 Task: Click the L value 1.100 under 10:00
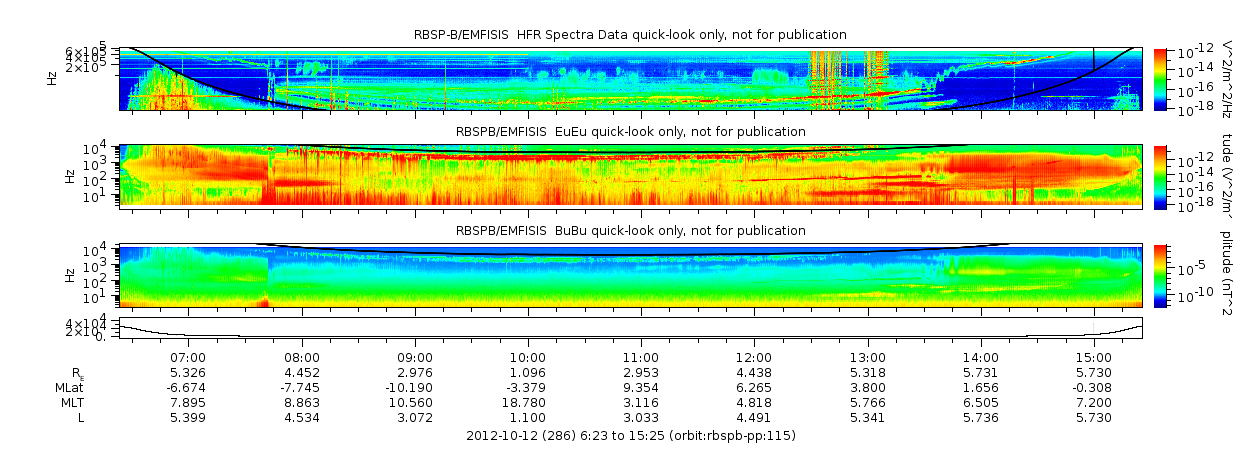point(528,417)
